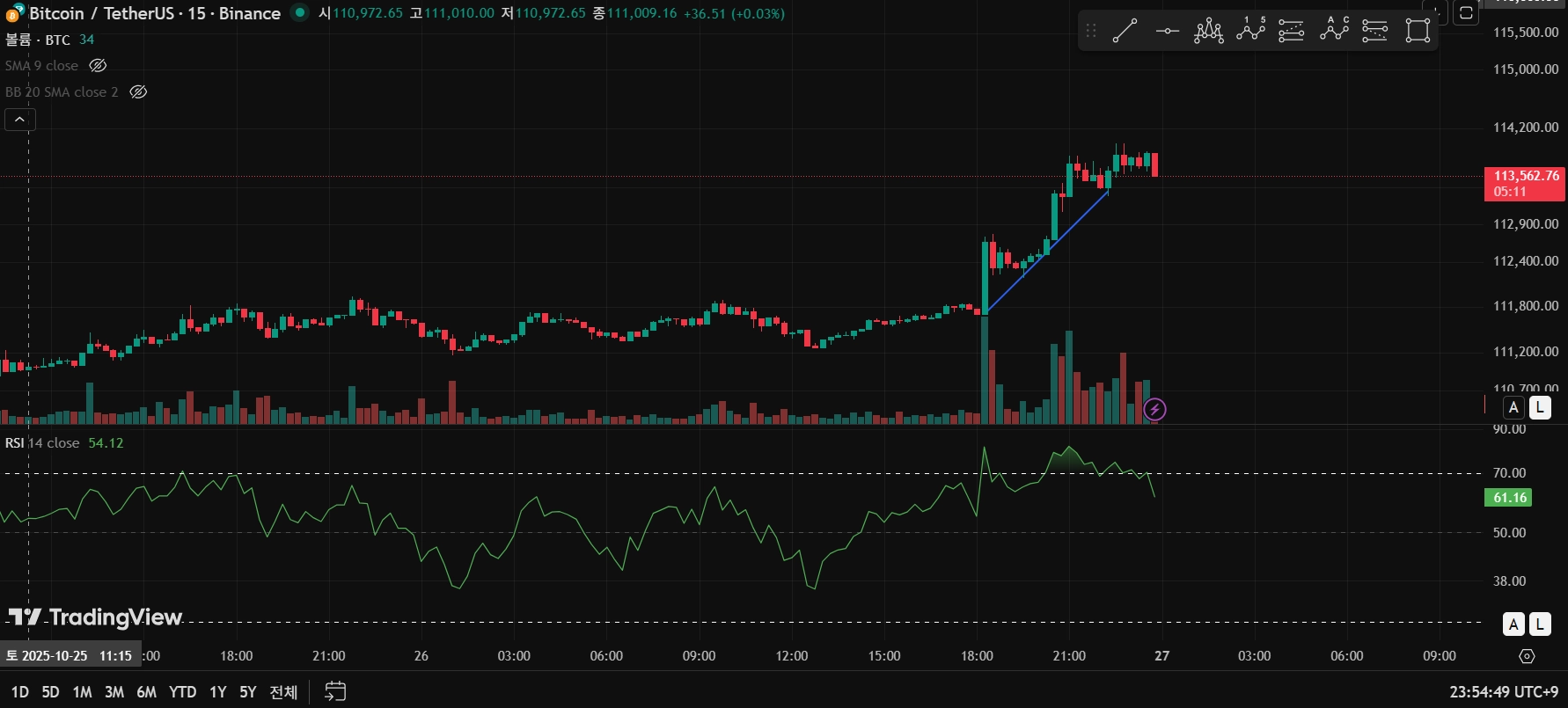Select the head and shoulders pattern tool
The width and height of the screenshot is (1568, 708).
point(1208,31)
